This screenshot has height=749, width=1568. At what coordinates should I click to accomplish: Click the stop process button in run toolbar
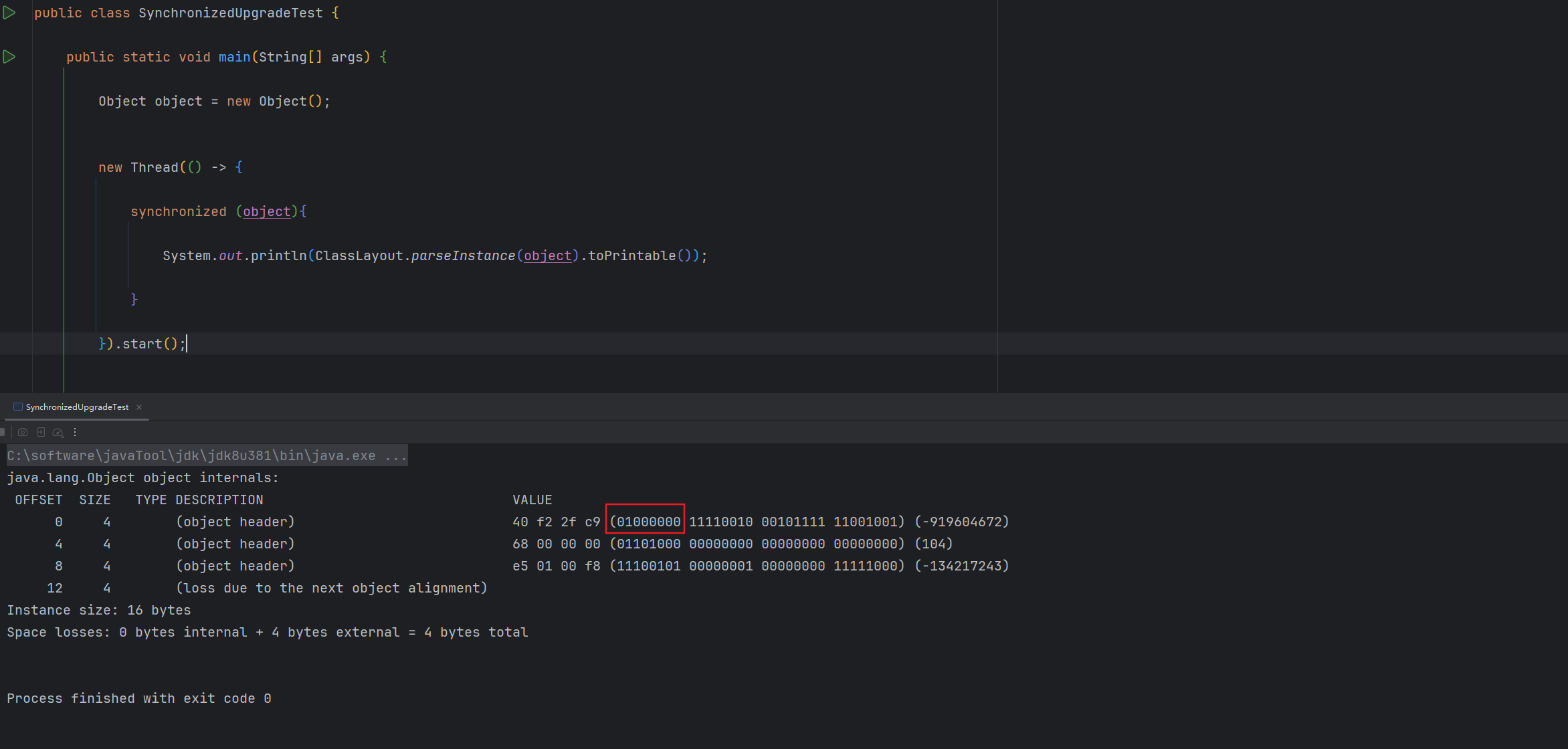(x=3, y=432)
